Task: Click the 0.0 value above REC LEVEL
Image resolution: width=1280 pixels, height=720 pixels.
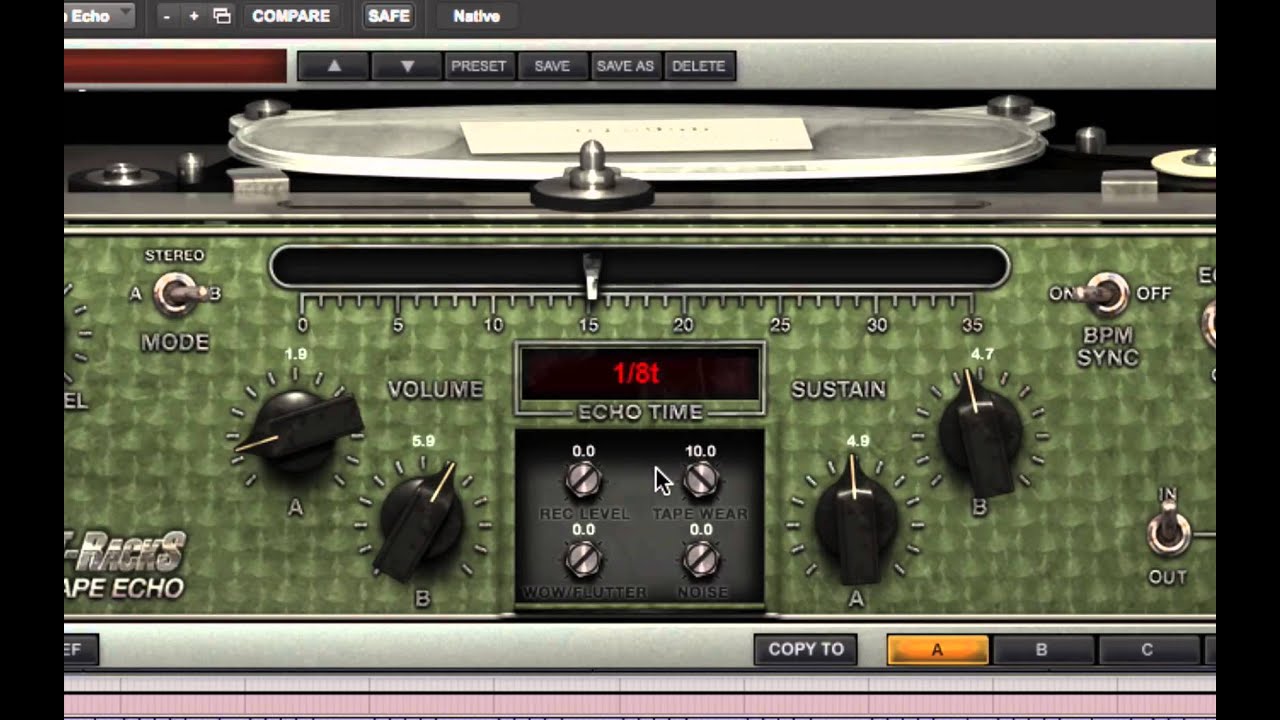Action: pyautogui.click(x=583, y=451)
